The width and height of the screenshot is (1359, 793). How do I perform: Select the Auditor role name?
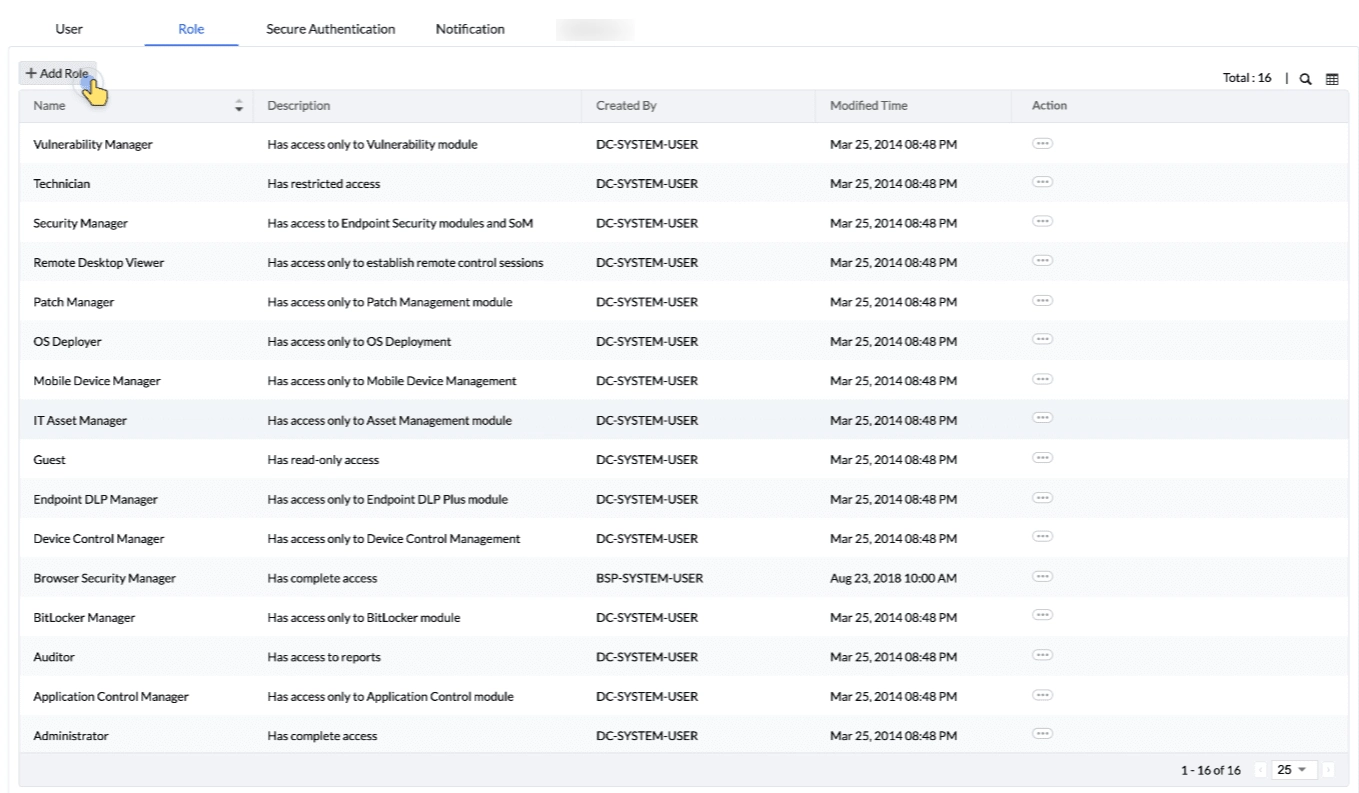coord(54,658)
